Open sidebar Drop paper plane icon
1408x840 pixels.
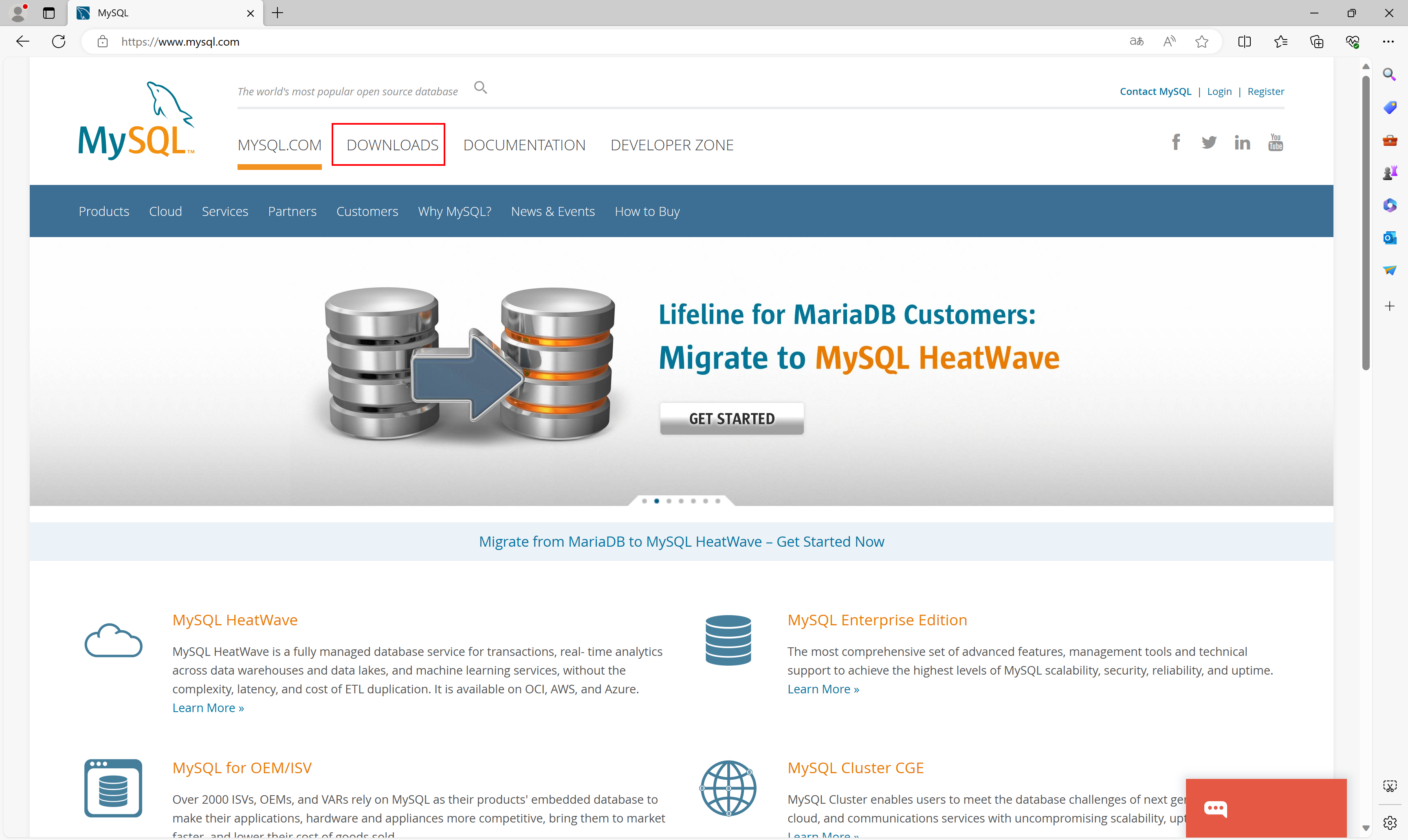point(1389,270)
